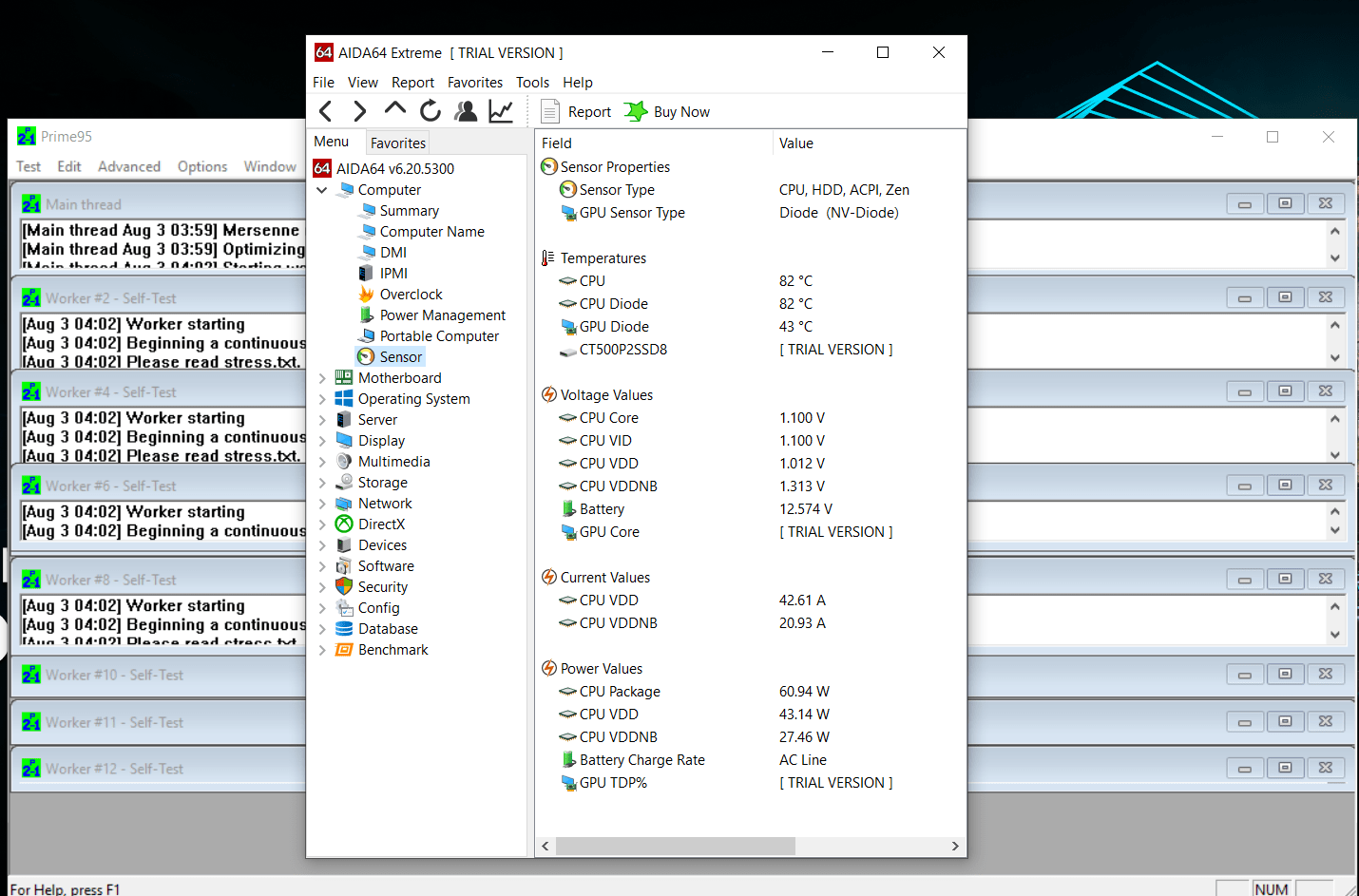
Task: Switch to the Favorites tab
Action: [397, 143]
